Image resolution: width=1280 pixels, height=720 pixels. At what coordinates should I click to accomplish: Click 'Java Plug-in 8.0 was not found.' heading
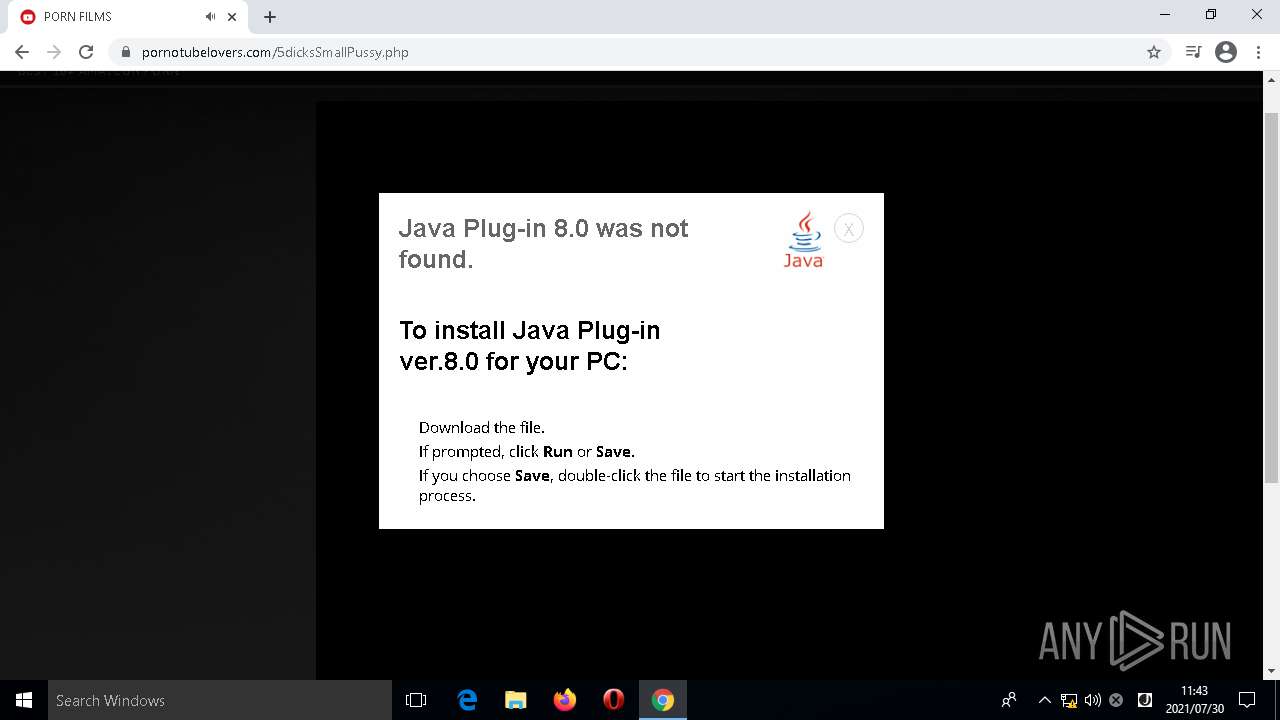coord(544,244)
